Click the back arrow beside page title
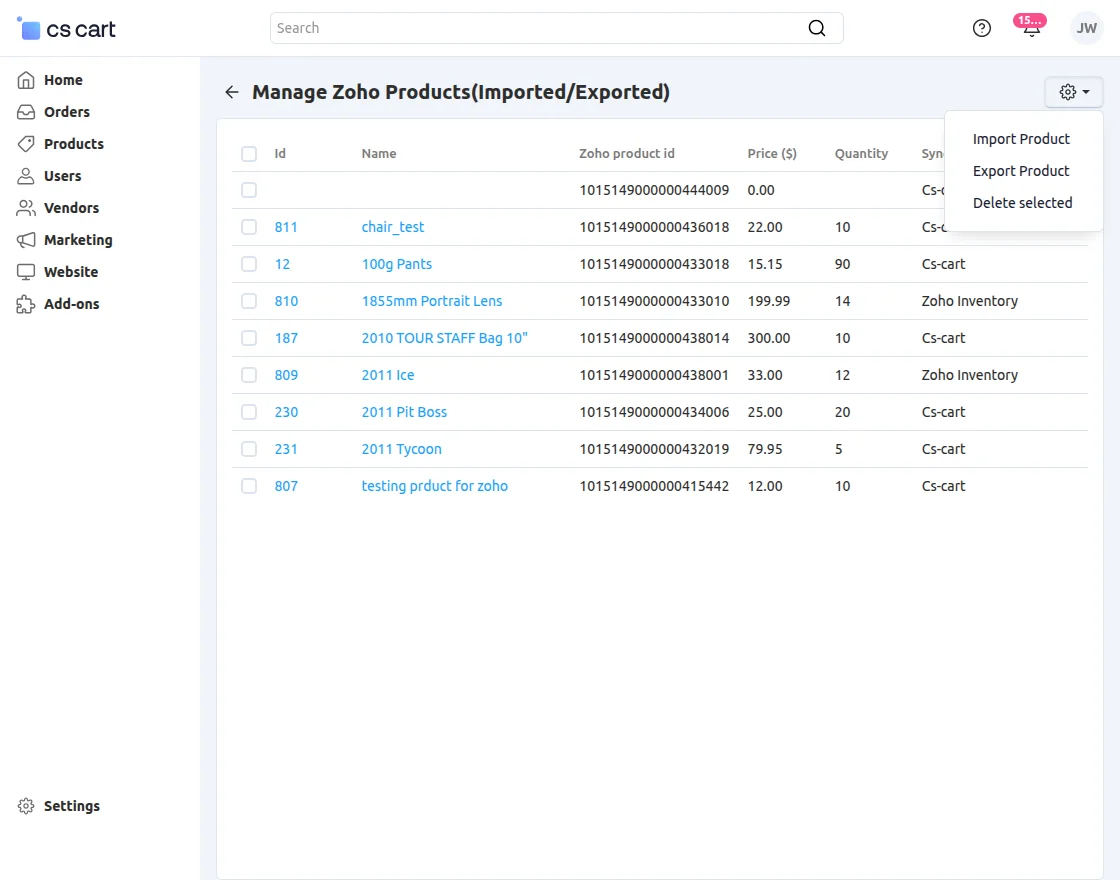Image resolution: width=1120 pixels, height=880 pixels. point(232,92)
